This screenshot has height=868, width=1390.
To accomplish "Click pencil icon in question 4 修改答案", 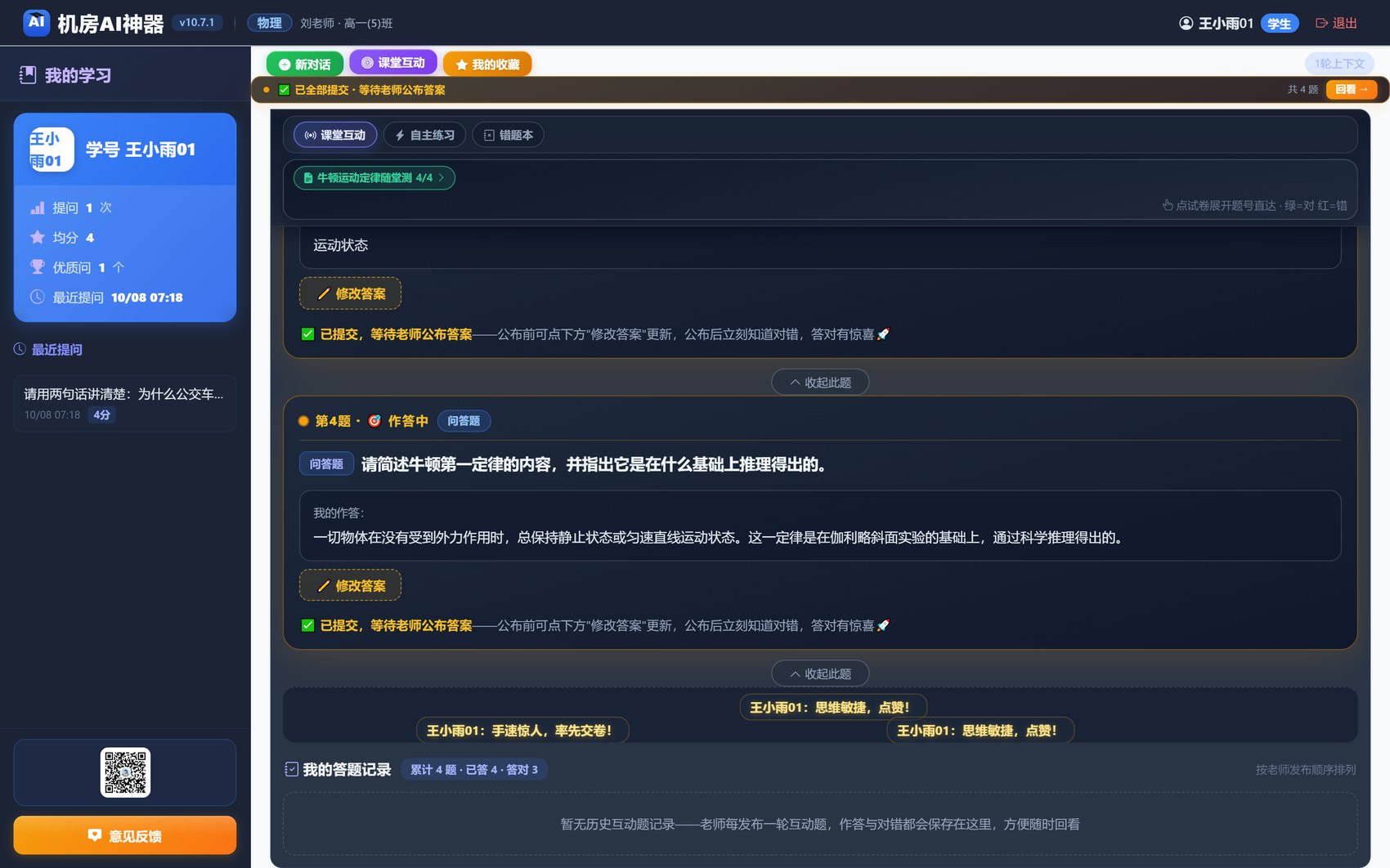I will 324,585.
